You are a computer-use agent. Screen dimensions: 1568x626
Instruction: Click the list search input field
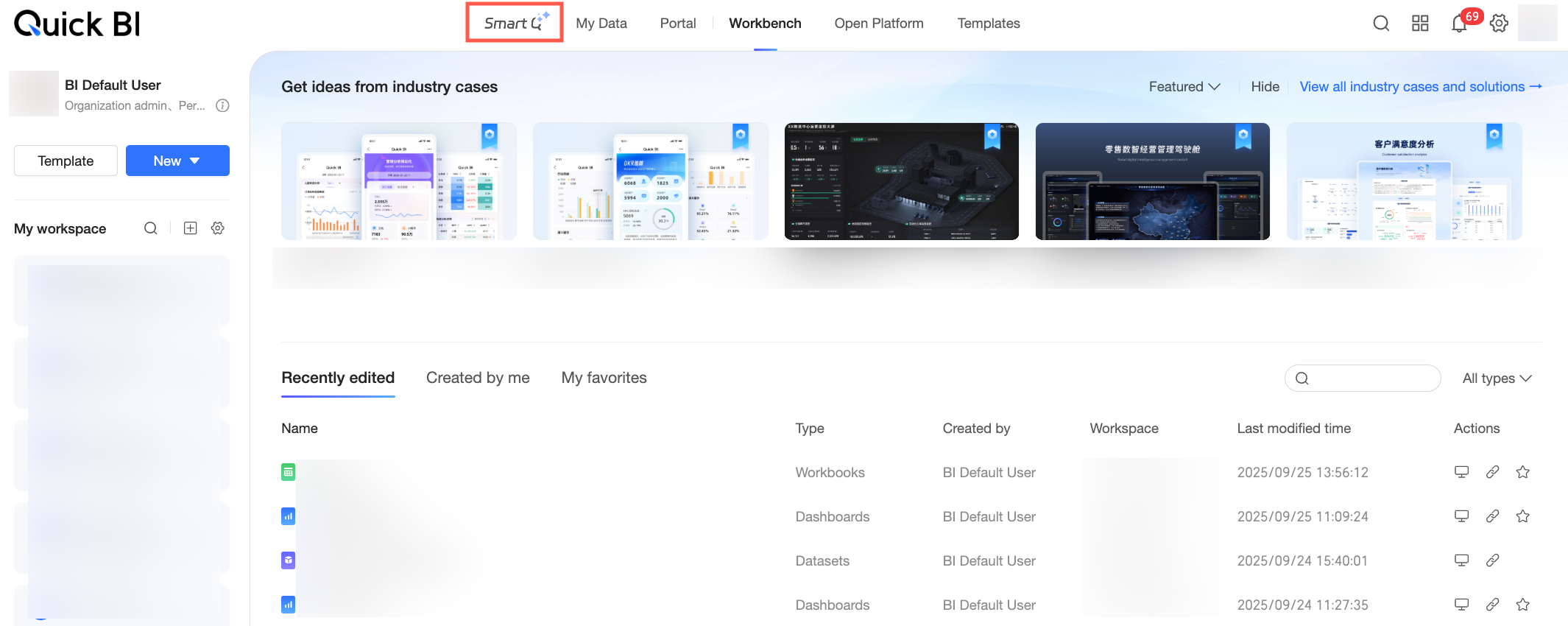coord(1363,378)
